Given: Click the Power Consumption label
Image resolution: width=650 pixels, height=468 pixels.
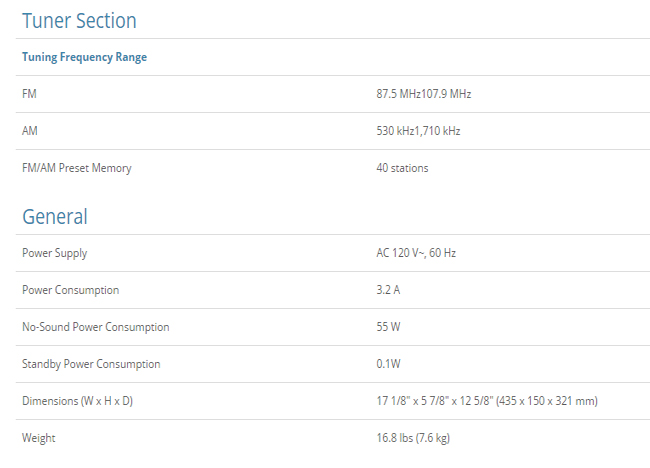Looking at the screenshot, I should (x=70, y=290).
